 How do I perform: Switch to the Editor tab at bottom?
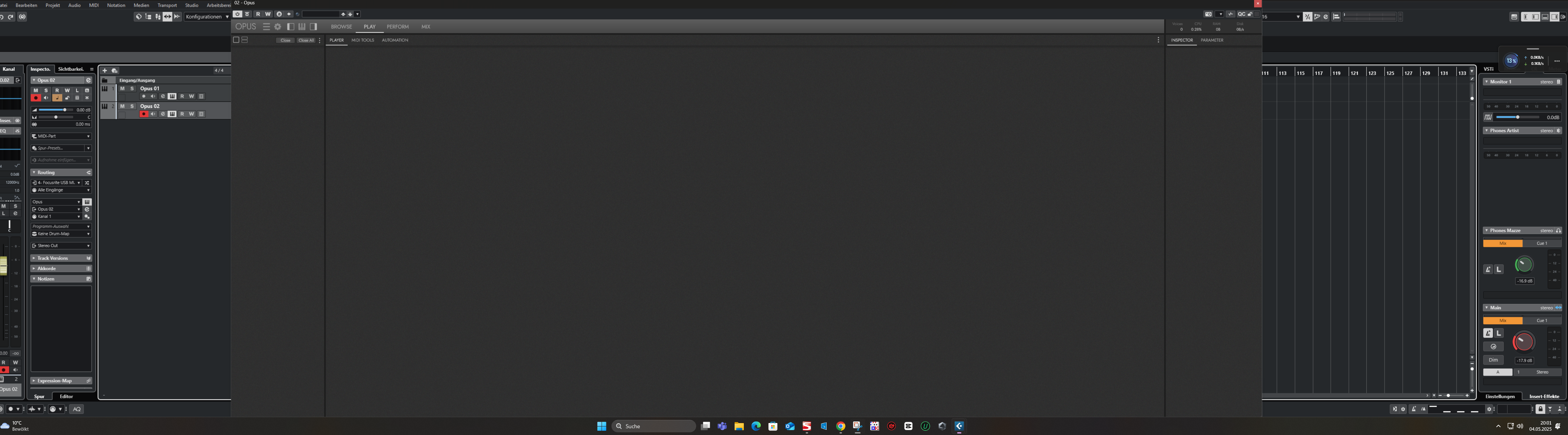(x=66, y=397)
